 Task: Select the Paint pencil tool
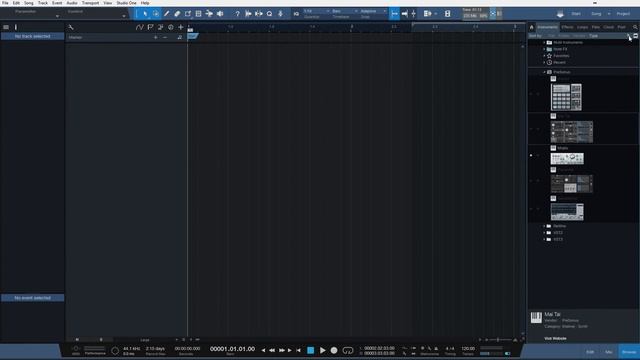pyautogui.click(x=167, y=14)
